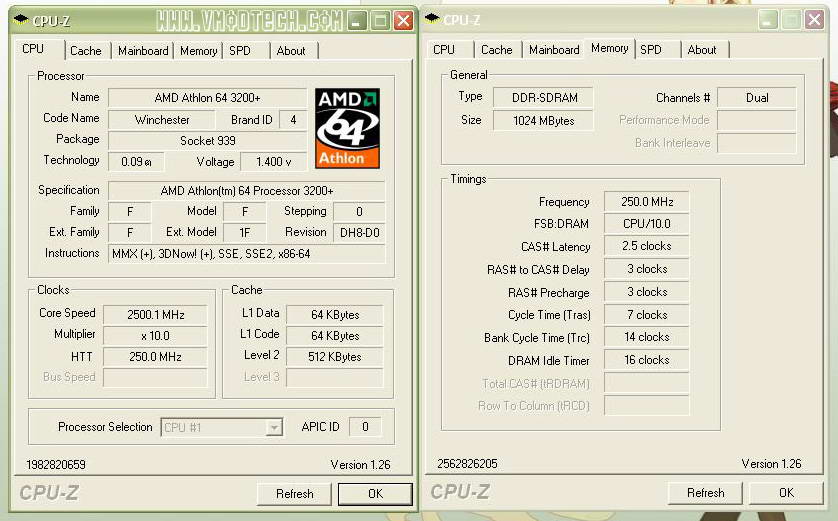838x521 pixels.
Task: Switch to CPU tab in right window
Action: pyautogui.click(x=444, y=50)
